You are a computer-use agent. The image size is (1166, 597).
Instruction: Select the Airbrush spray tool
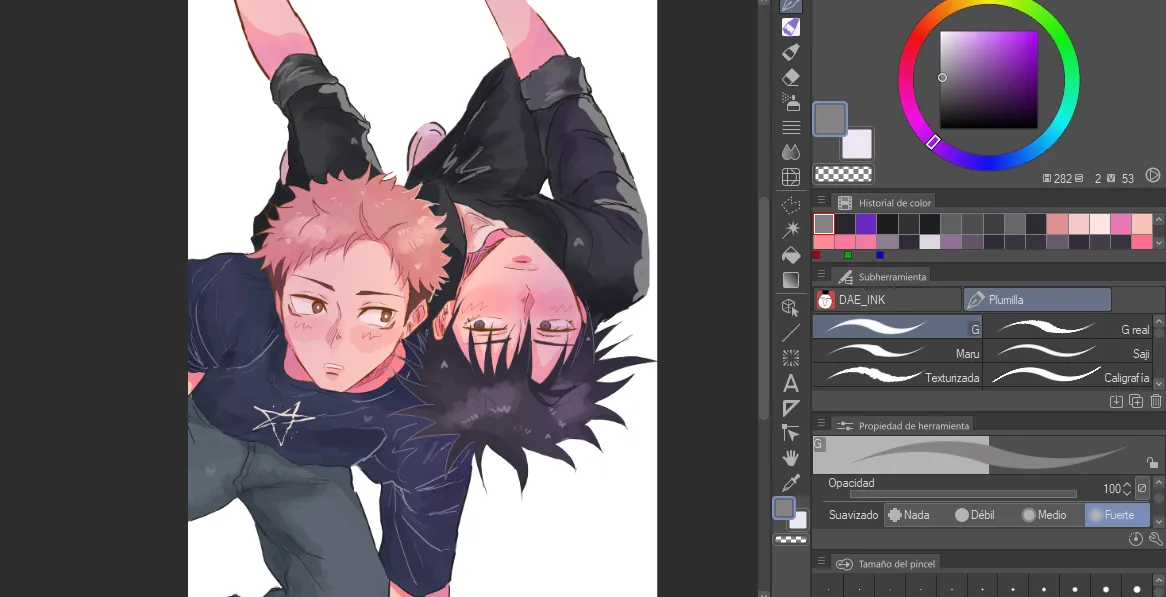click(x=790, y=101)
